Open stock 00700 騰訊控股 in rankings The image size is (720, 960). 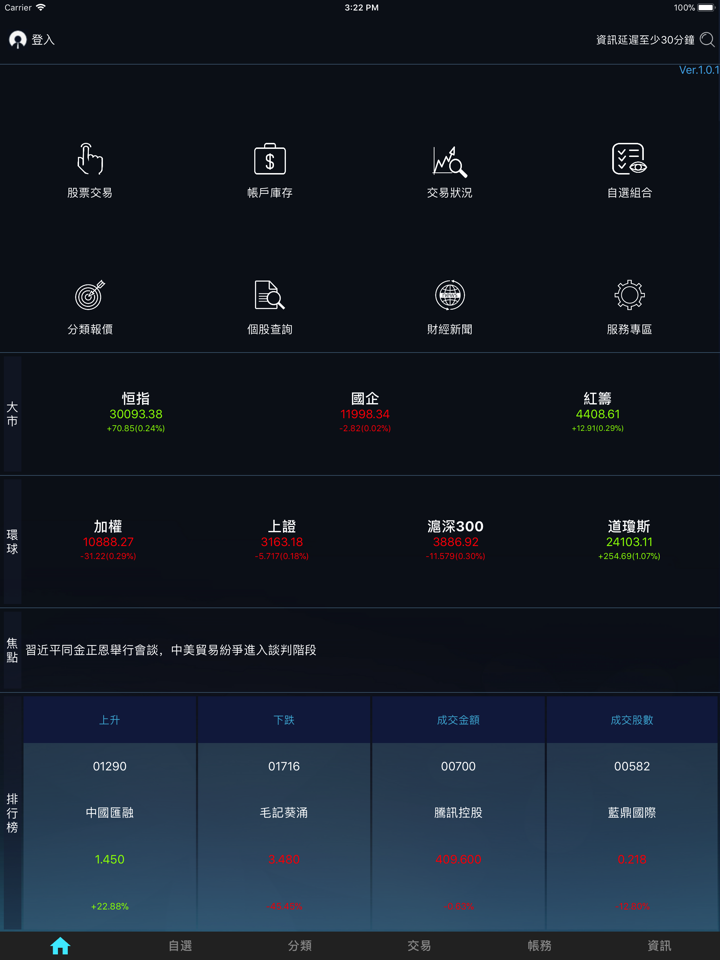pos(458,813)
